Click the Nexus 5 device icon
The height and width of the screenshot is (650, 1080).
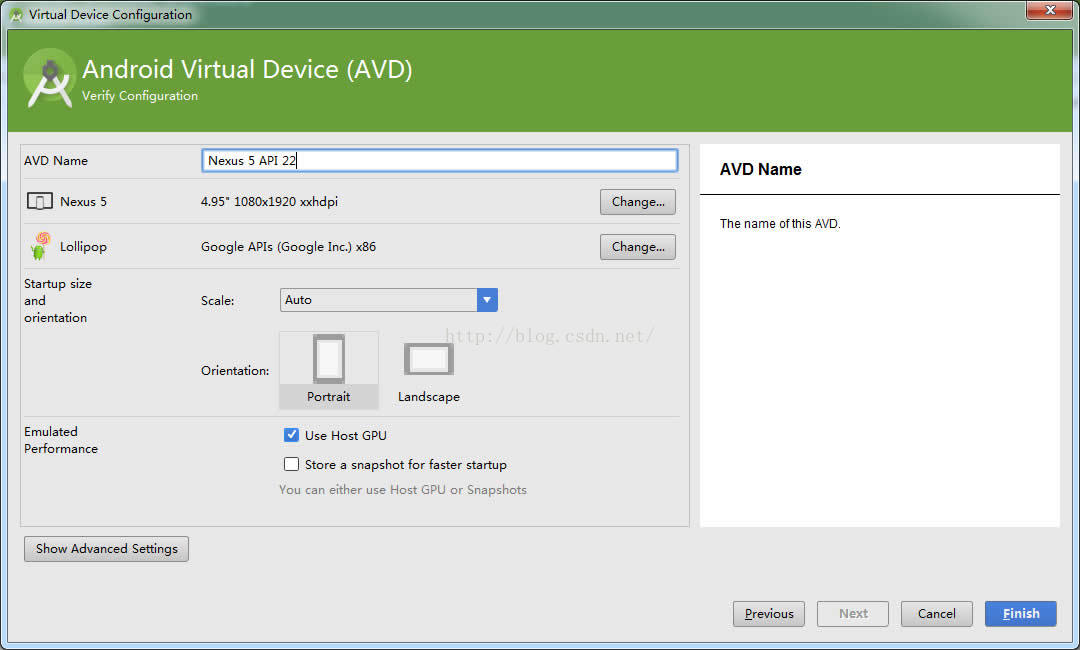click(39, 202)
